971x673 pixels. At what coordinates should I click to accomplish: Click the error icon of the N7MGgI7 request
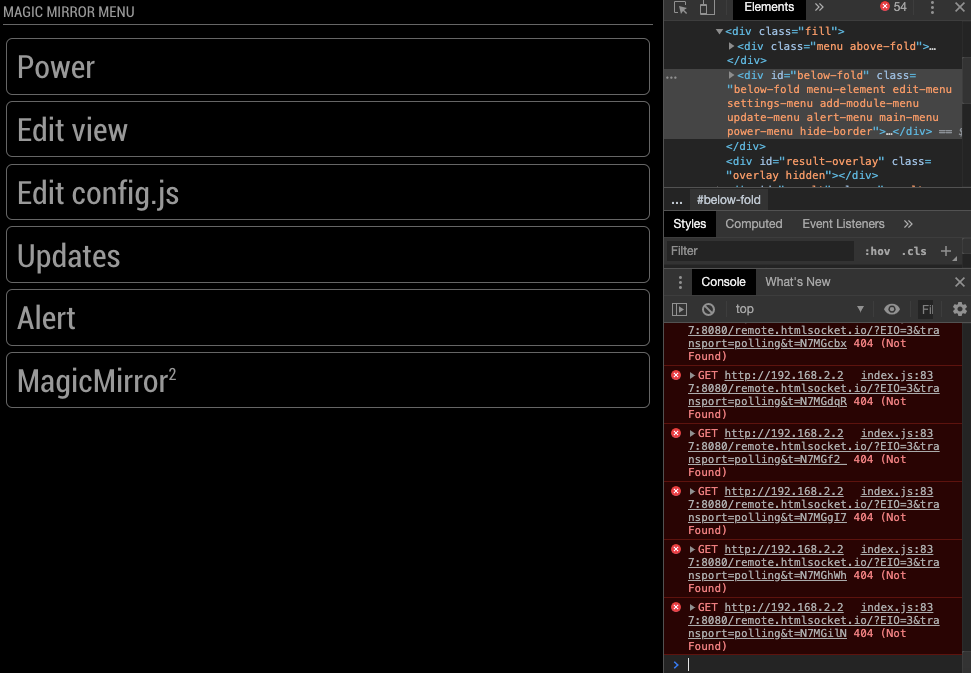(x=676, y=492)
